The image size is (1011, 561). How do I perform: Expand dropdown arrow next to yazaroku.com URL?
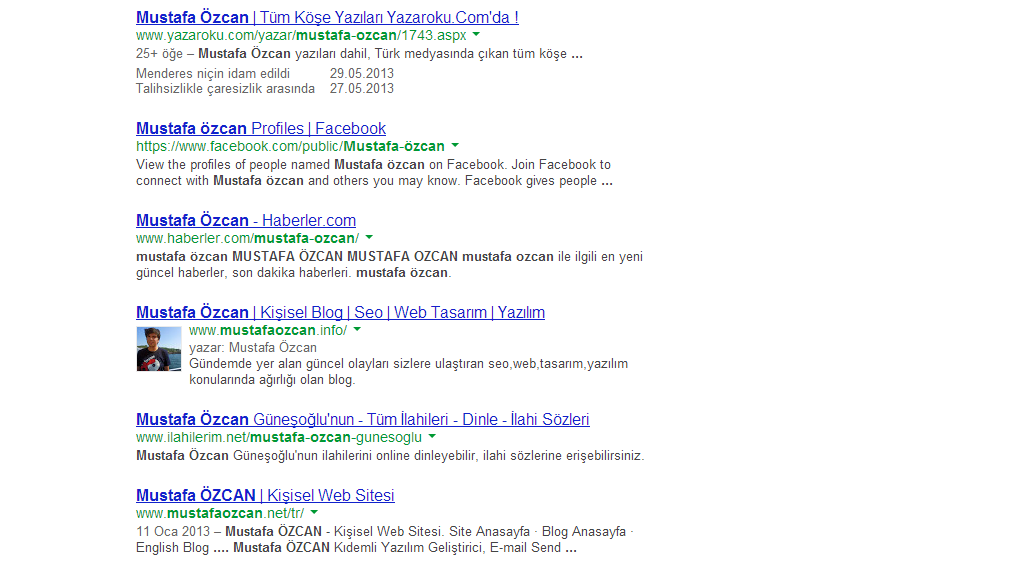(x=476, y=34)
